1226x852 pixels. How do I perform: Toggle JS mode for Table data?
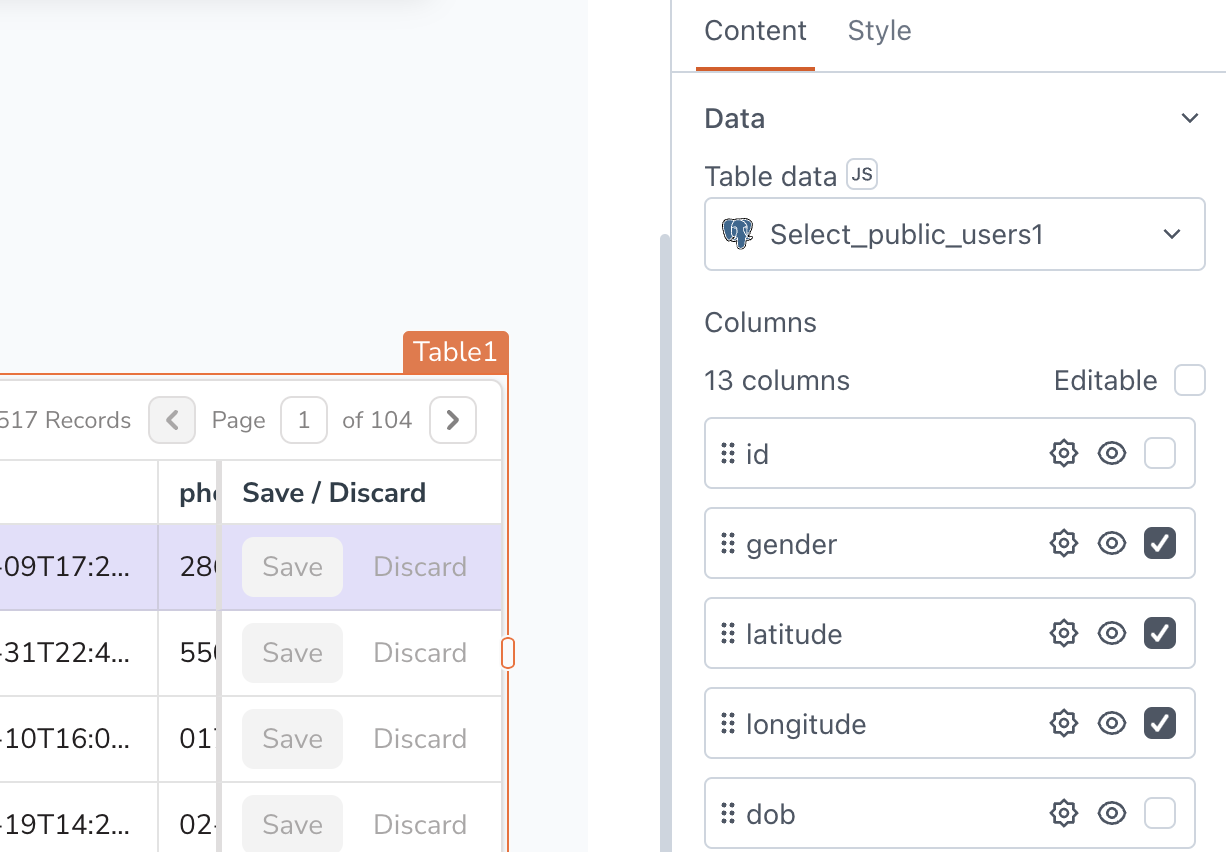(861, 175)
